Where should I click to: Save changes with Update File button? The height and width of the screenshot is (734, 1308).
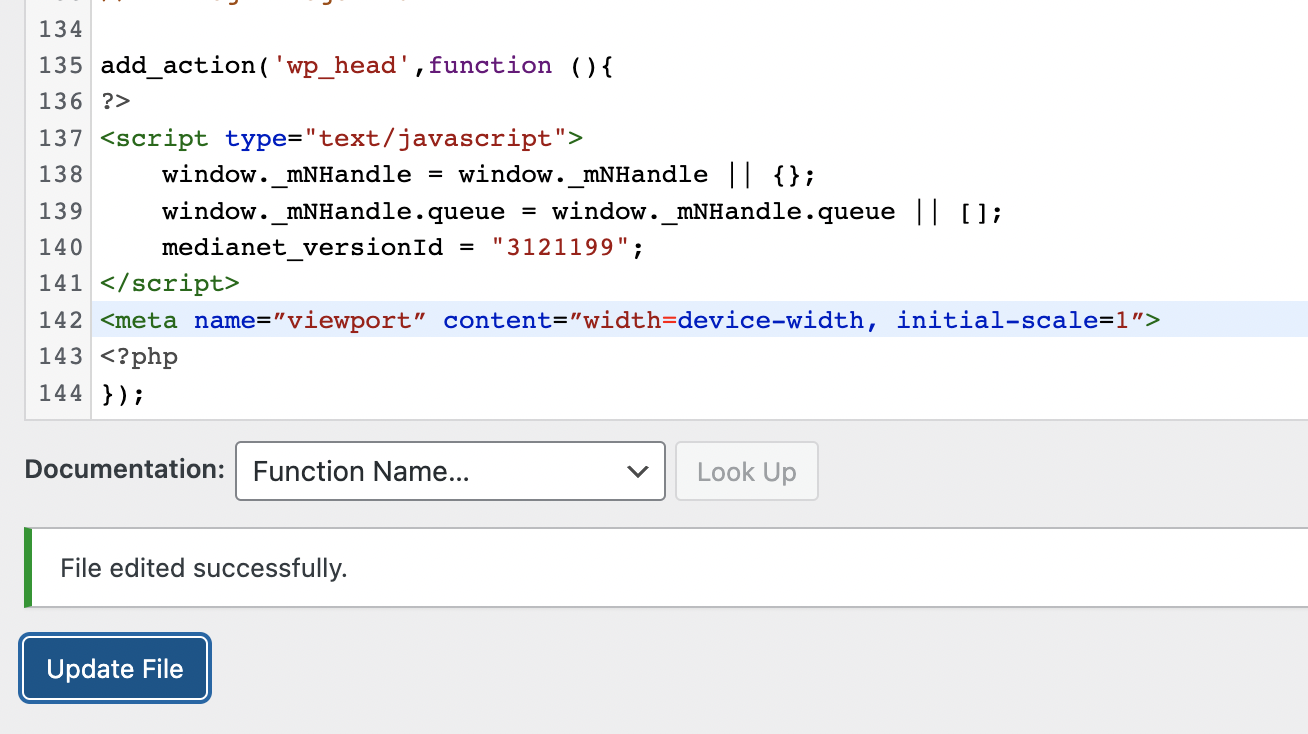point(115,669)
